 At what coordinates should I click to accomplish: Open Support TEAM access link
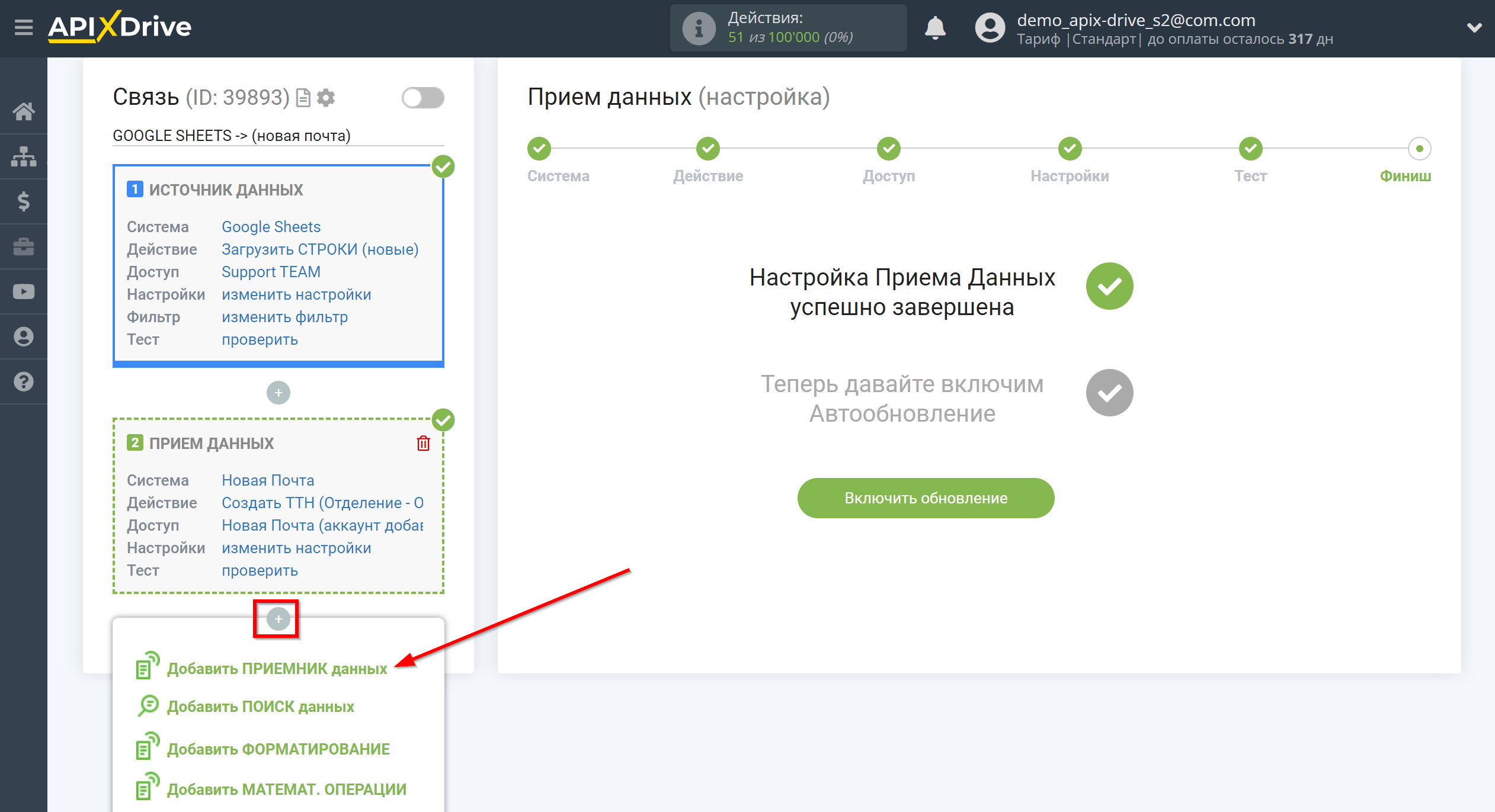coord(271,272)
